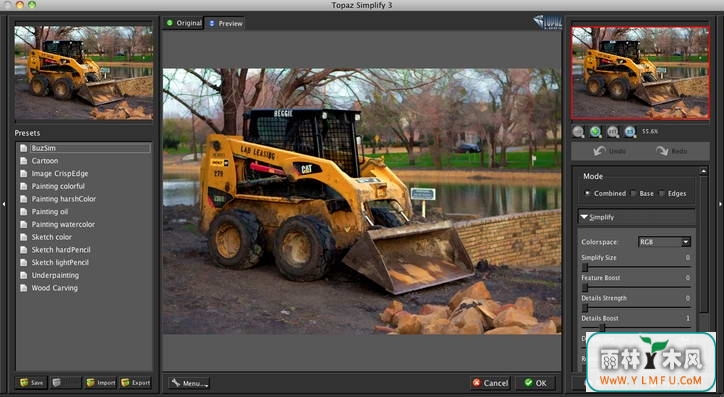Collapse left panel with edge arrow
Screen dimensions: 724x397
click(4, 204)
